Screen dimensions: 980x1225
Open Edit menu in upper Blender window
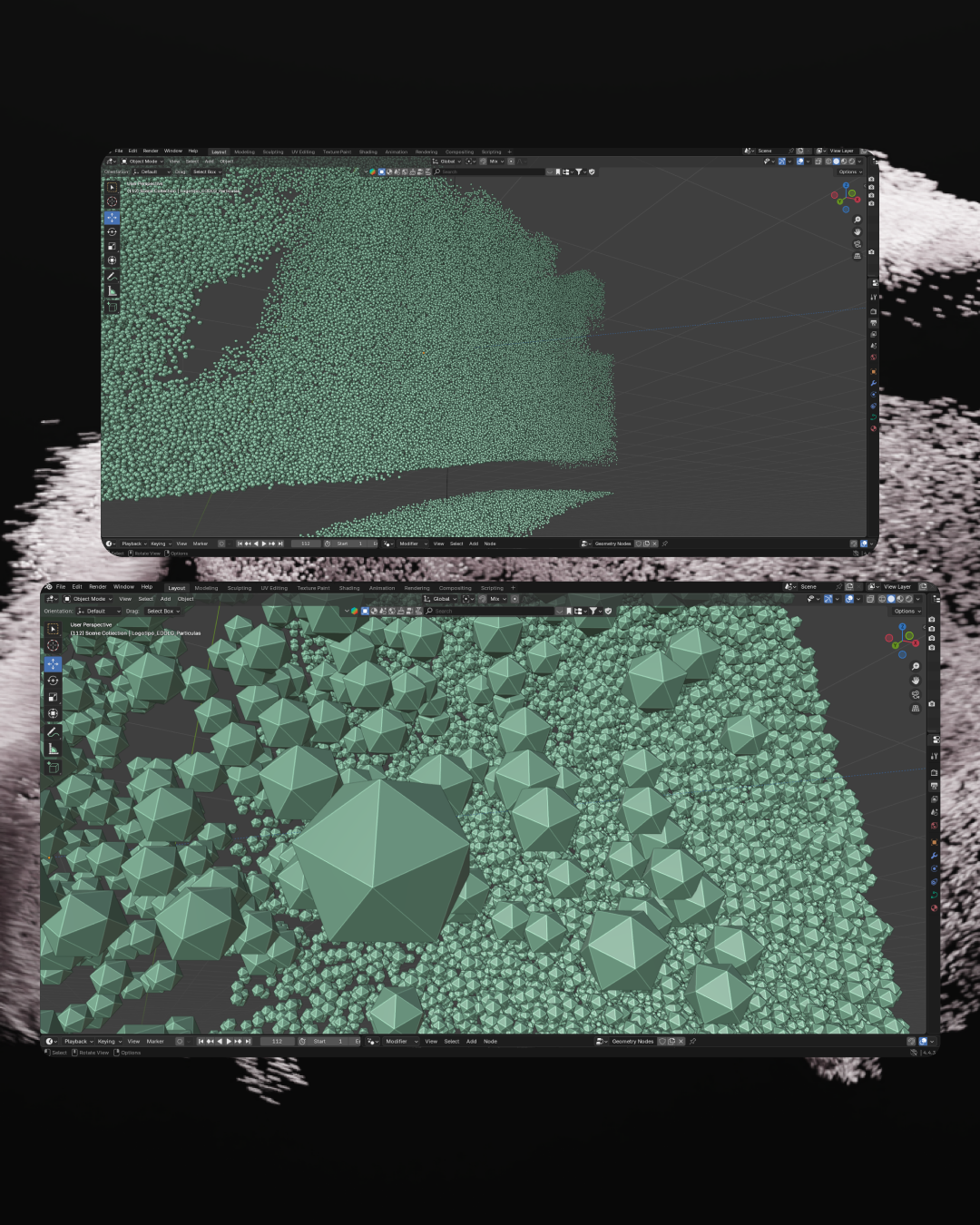(x=132, y=151)
